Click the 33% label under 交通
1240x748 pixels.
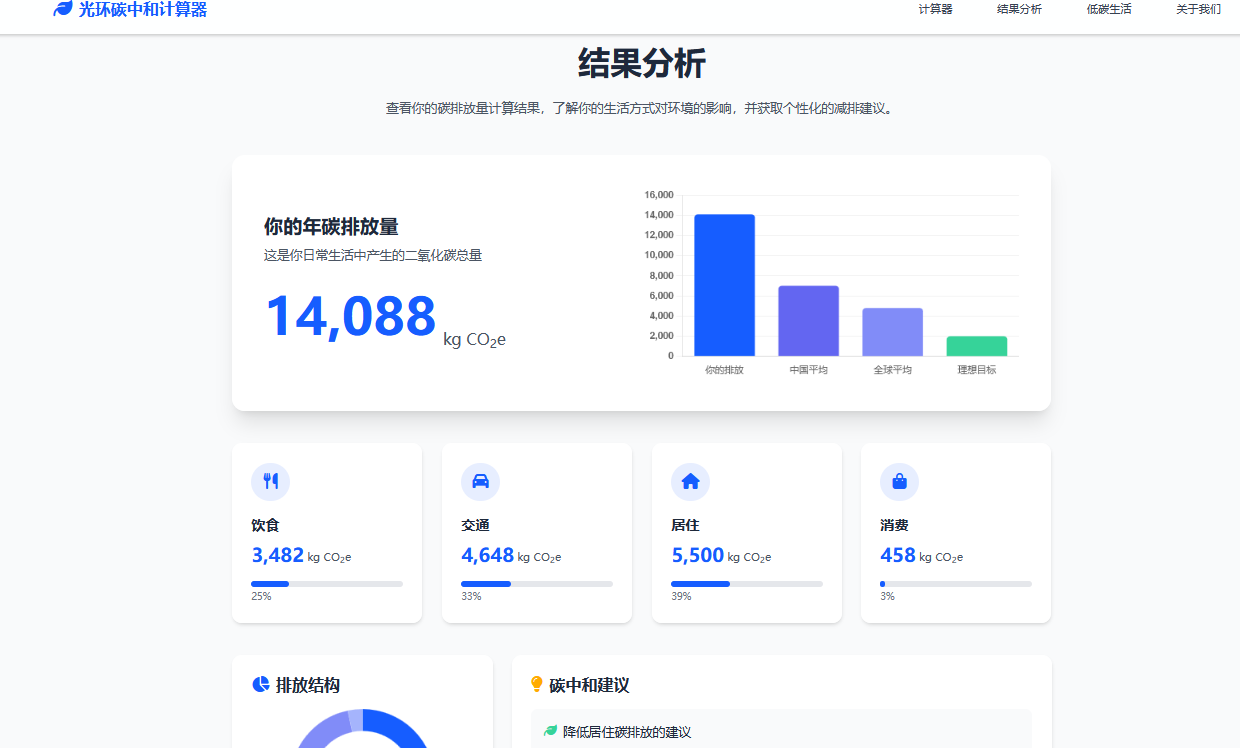(x=471, y=596)
